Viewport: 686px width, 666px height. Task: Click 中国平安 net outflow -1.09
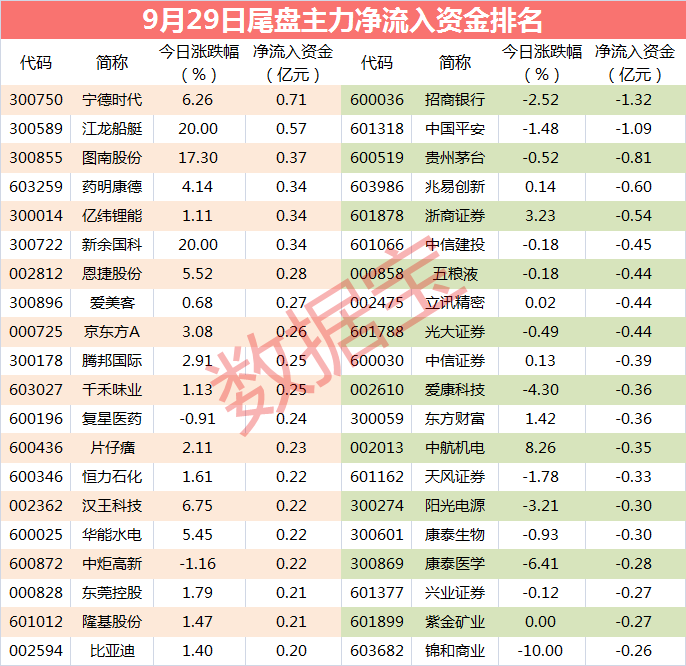coord(634,129)
